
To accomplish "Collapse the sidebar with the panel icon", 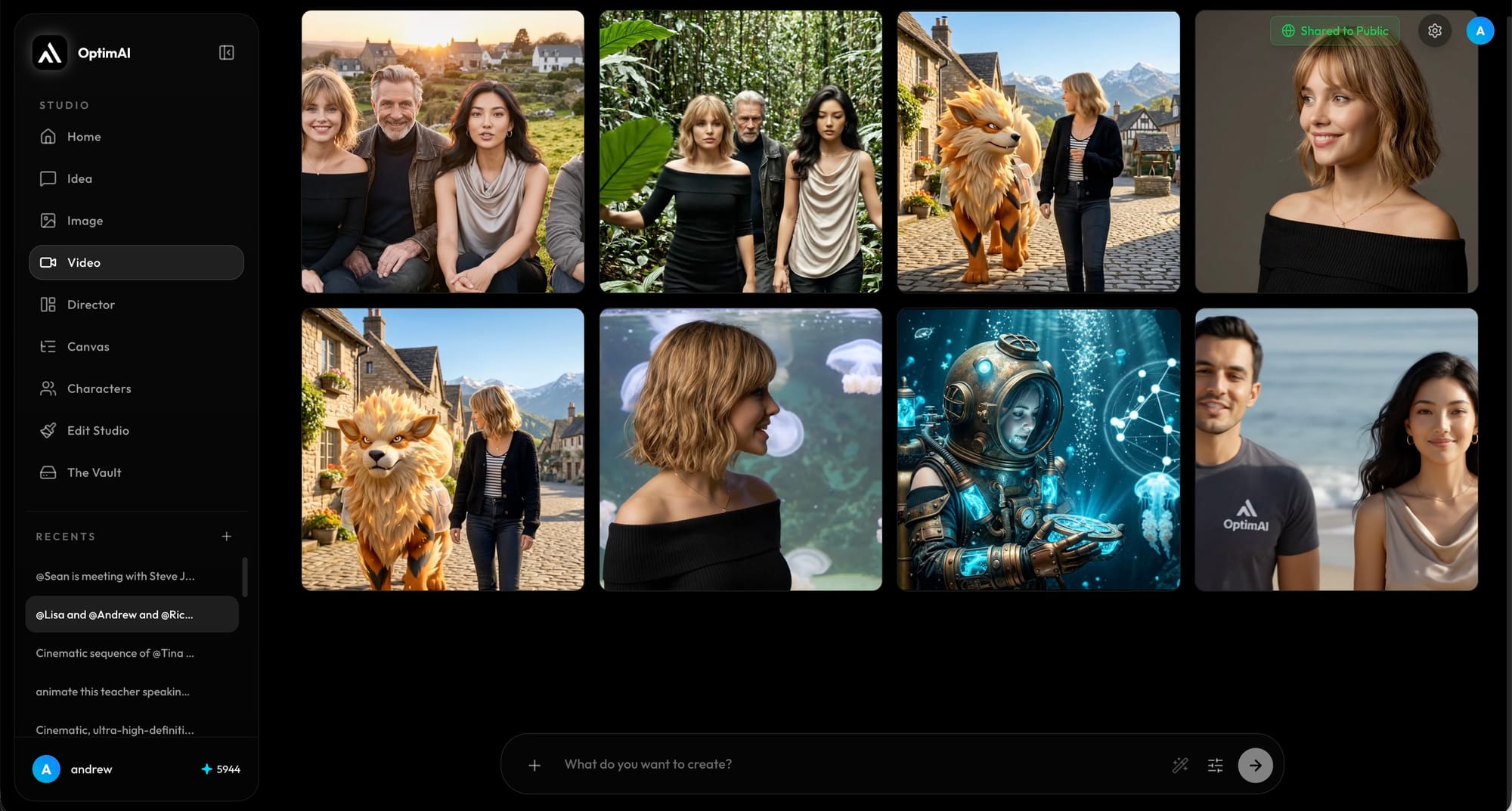I will coord(226,53).
